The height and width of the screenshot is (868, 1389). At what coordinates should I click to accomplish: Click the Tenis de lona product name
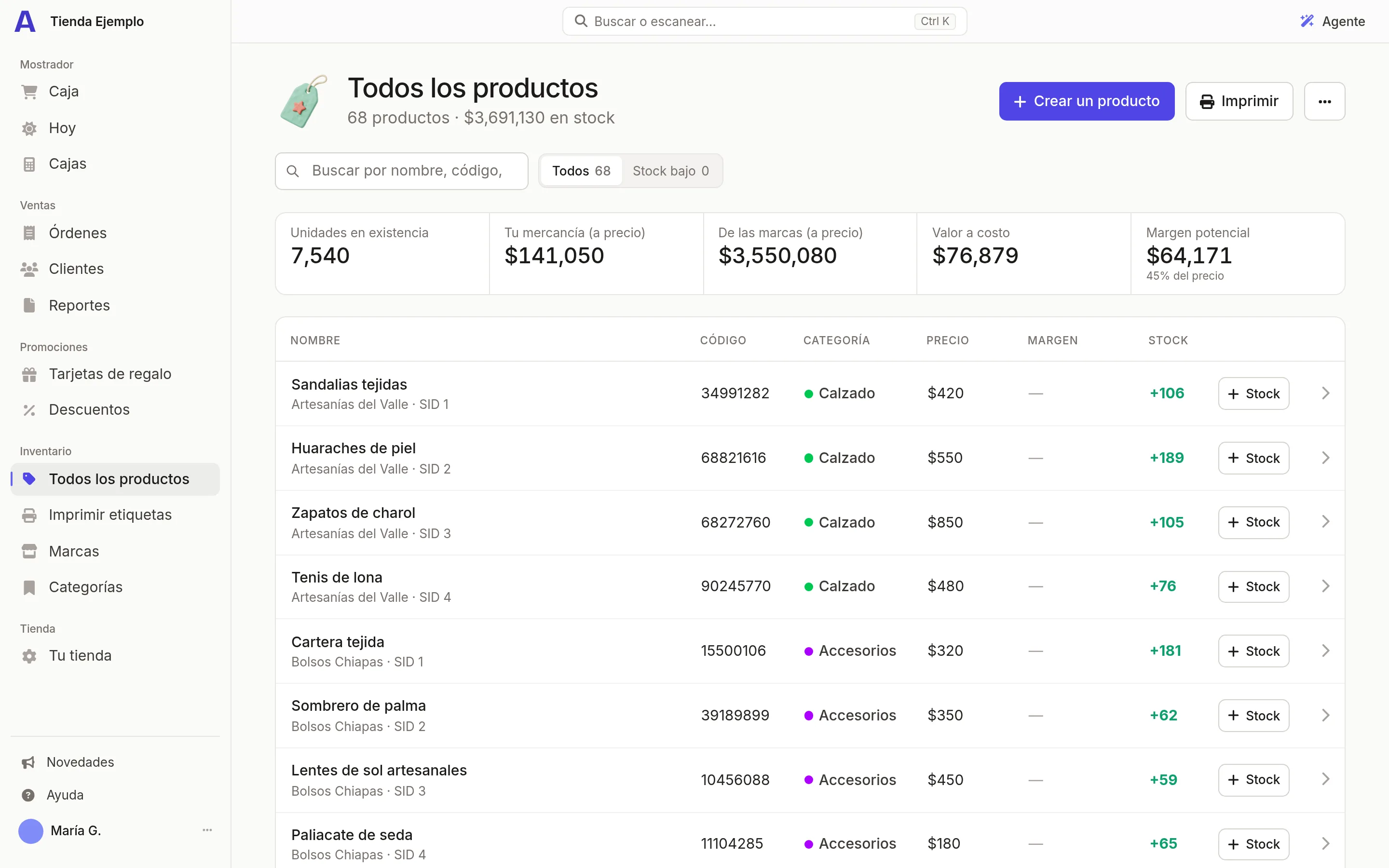337,578
